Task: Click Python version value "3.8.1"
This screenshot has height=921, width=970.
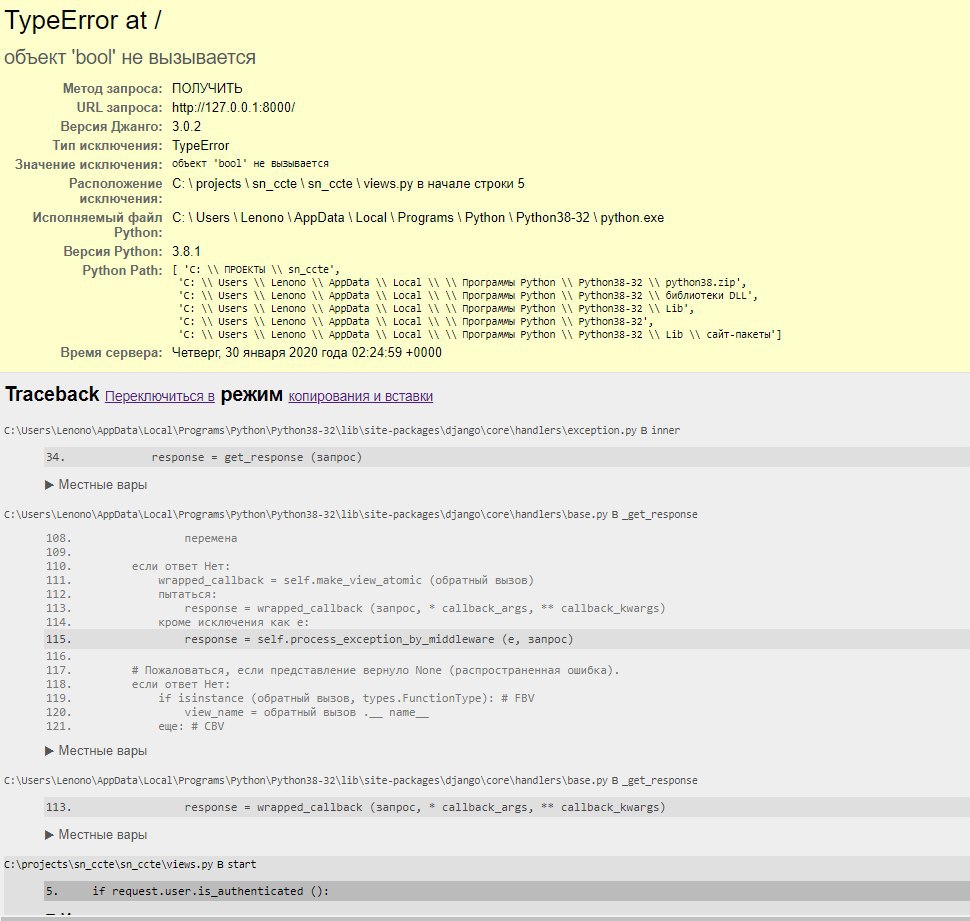Action: click(186, 252)
